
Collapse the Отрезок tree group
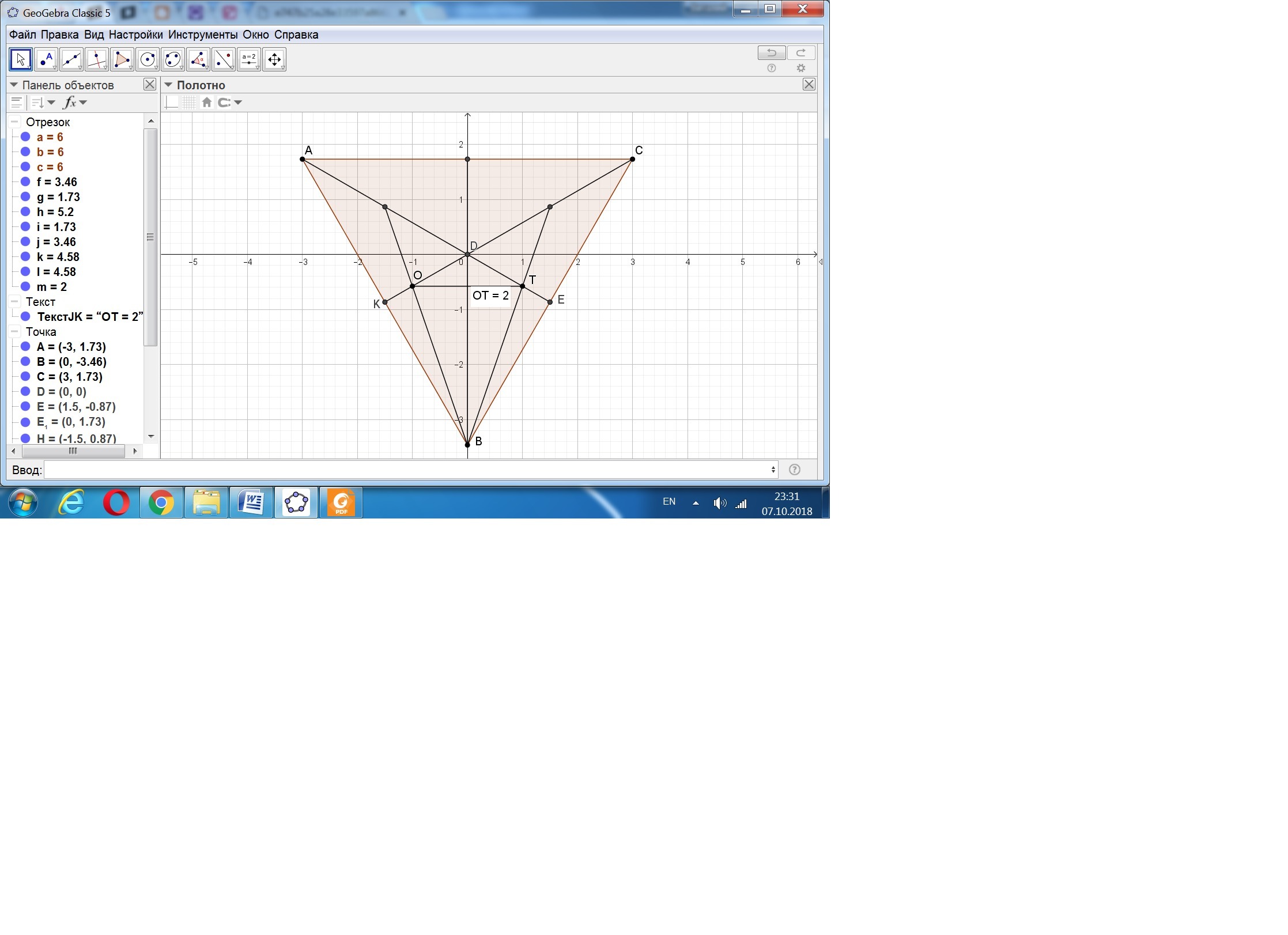15,122
